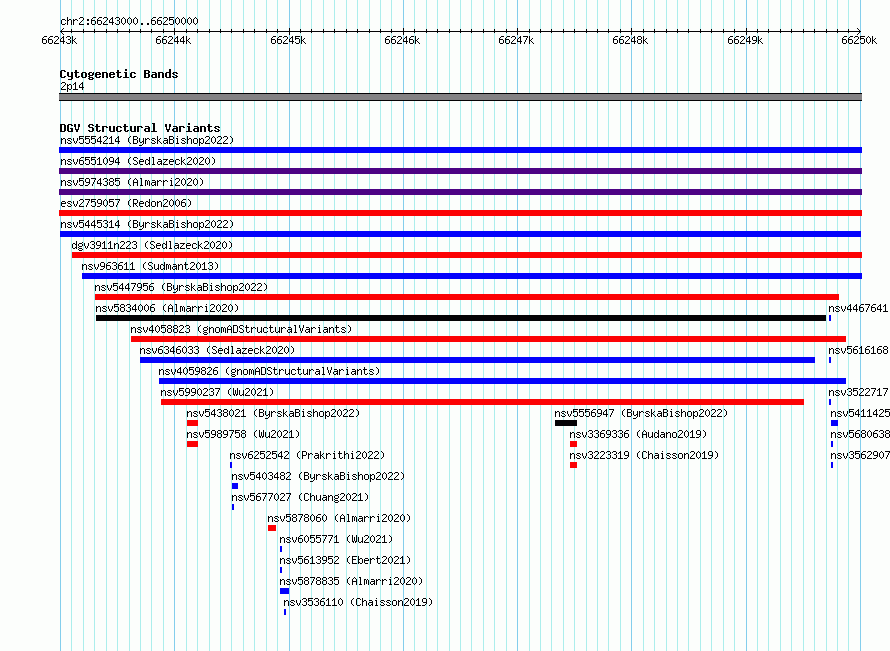This screenshot has width=890, height=651.
Task: Click the red bar under nsv4058823
Action: 488,339
